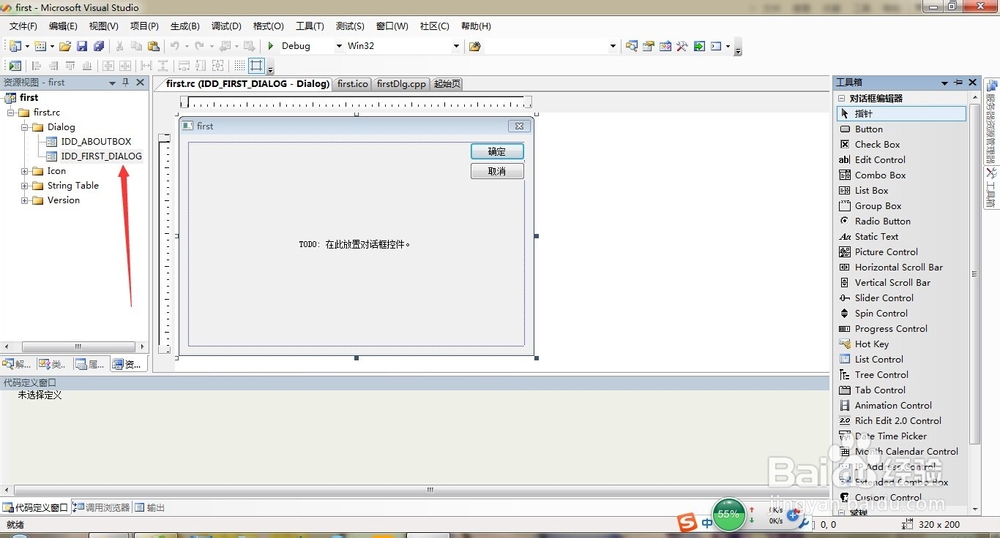Image resolution: width=1000 pixels, height=538 pixels.
Task: Select the pointer tool in toolbox
Action: pos(901,113)
